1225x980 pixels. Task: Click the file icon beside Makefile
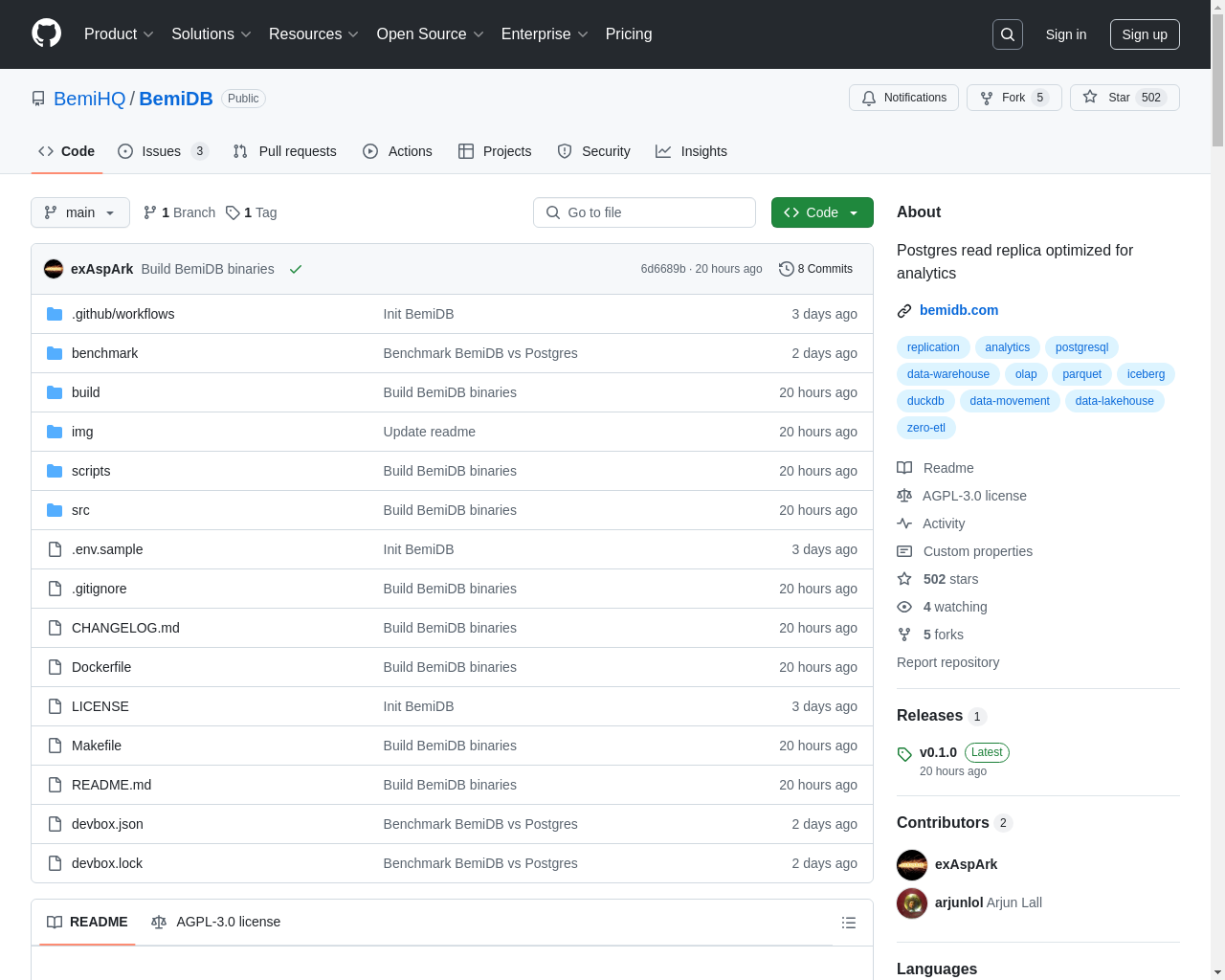point(55,746)
